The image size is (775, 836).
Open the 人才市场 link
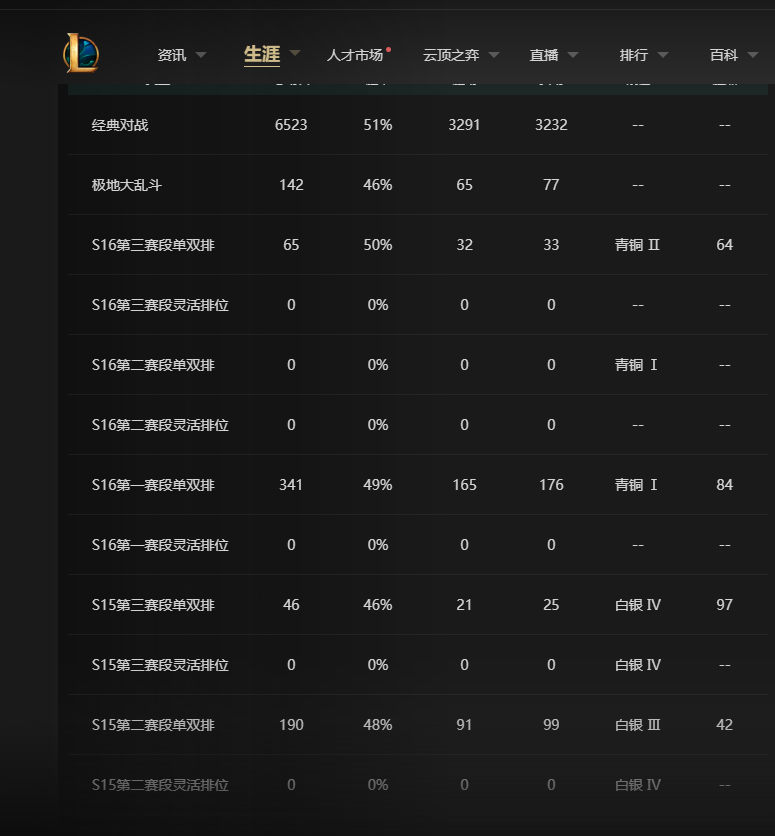coord(354,55)
